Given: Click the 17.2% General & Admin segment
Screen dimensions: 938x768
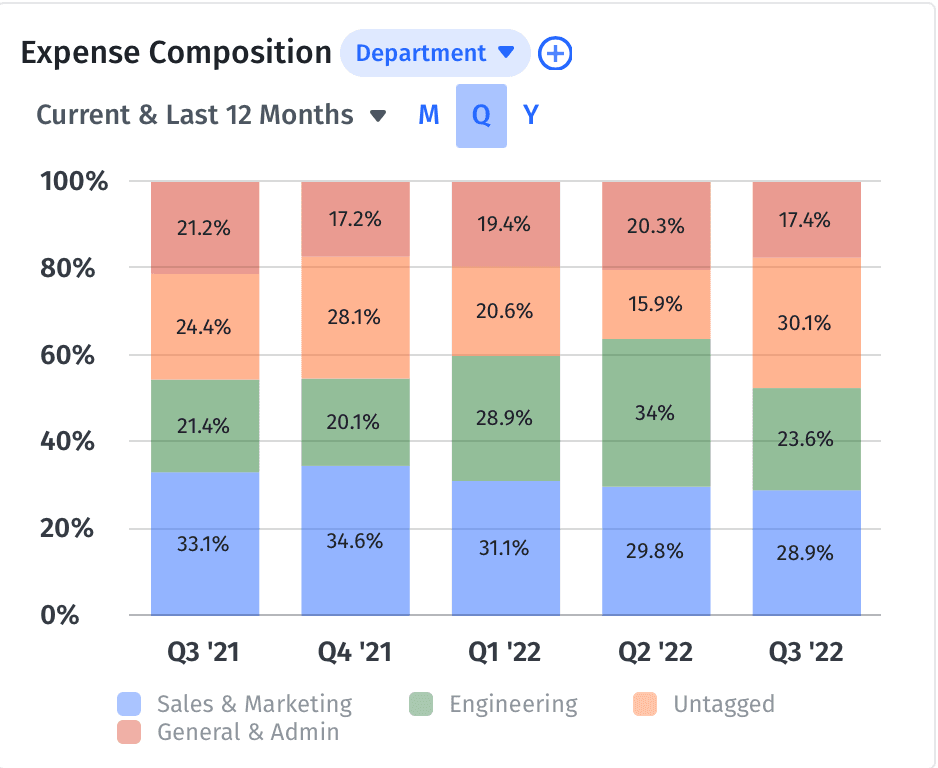Looking at the screenshot, I should click(355, 216).
